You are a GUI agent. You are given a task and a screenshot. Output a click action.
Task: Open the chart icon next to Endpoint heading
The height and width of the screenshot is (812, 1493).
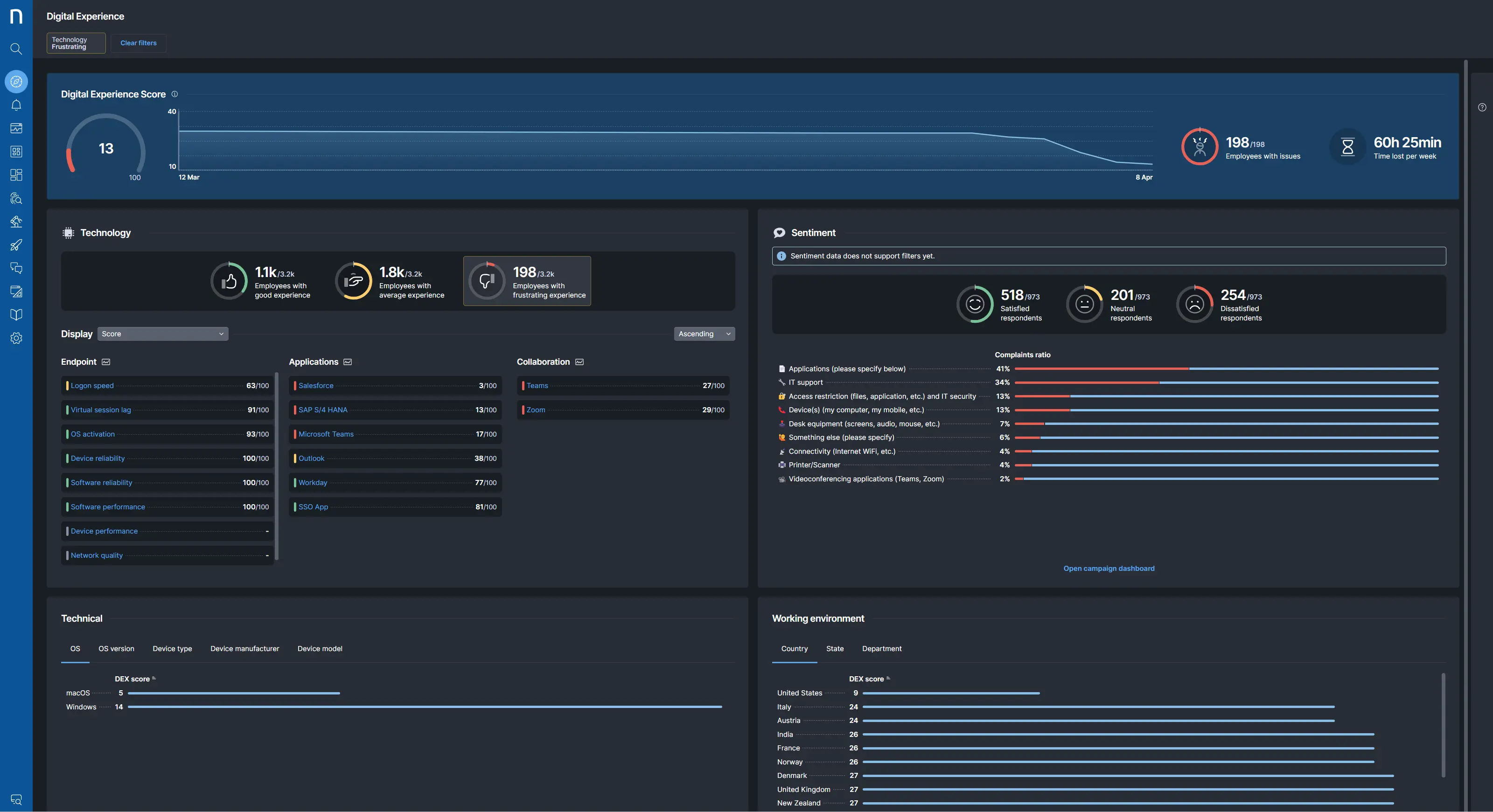pos(106,362)
